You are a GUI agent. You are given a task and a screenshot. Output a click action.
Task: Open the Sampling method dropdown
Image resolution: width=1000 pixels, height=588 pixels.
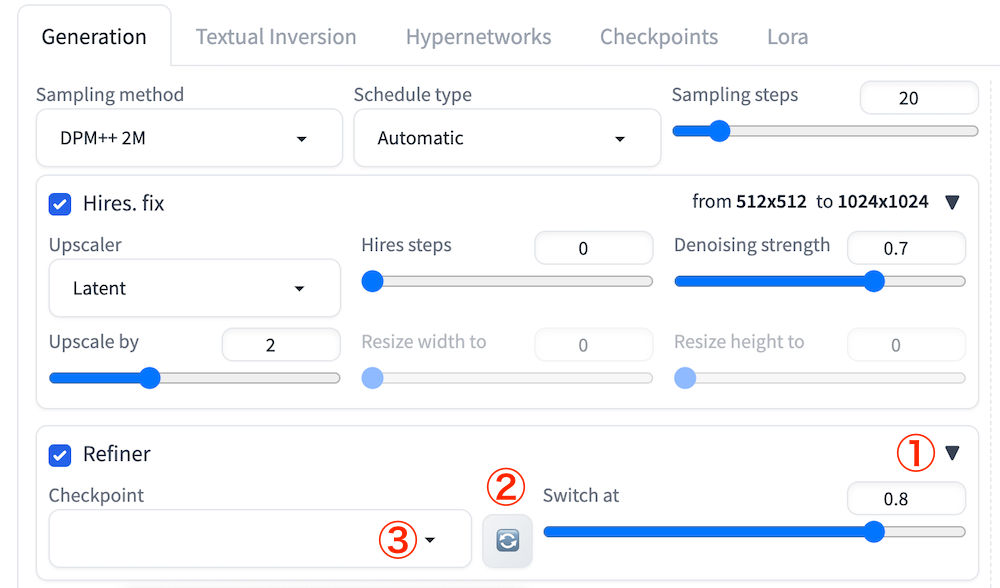[189, 138]
